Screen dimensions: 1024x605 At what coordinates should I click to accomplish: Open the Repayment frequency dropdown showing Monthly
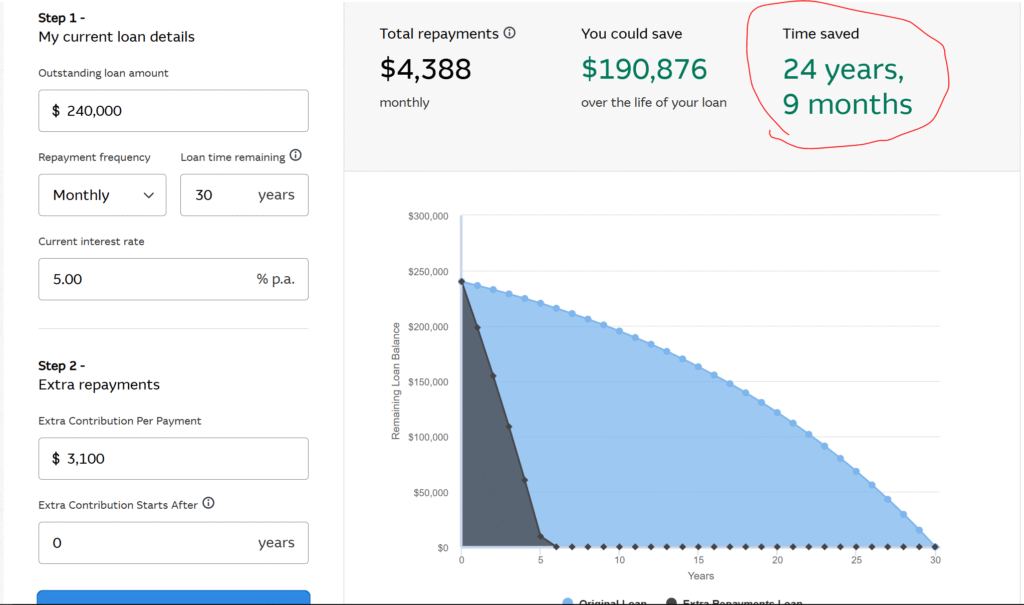tap(102, 195)
